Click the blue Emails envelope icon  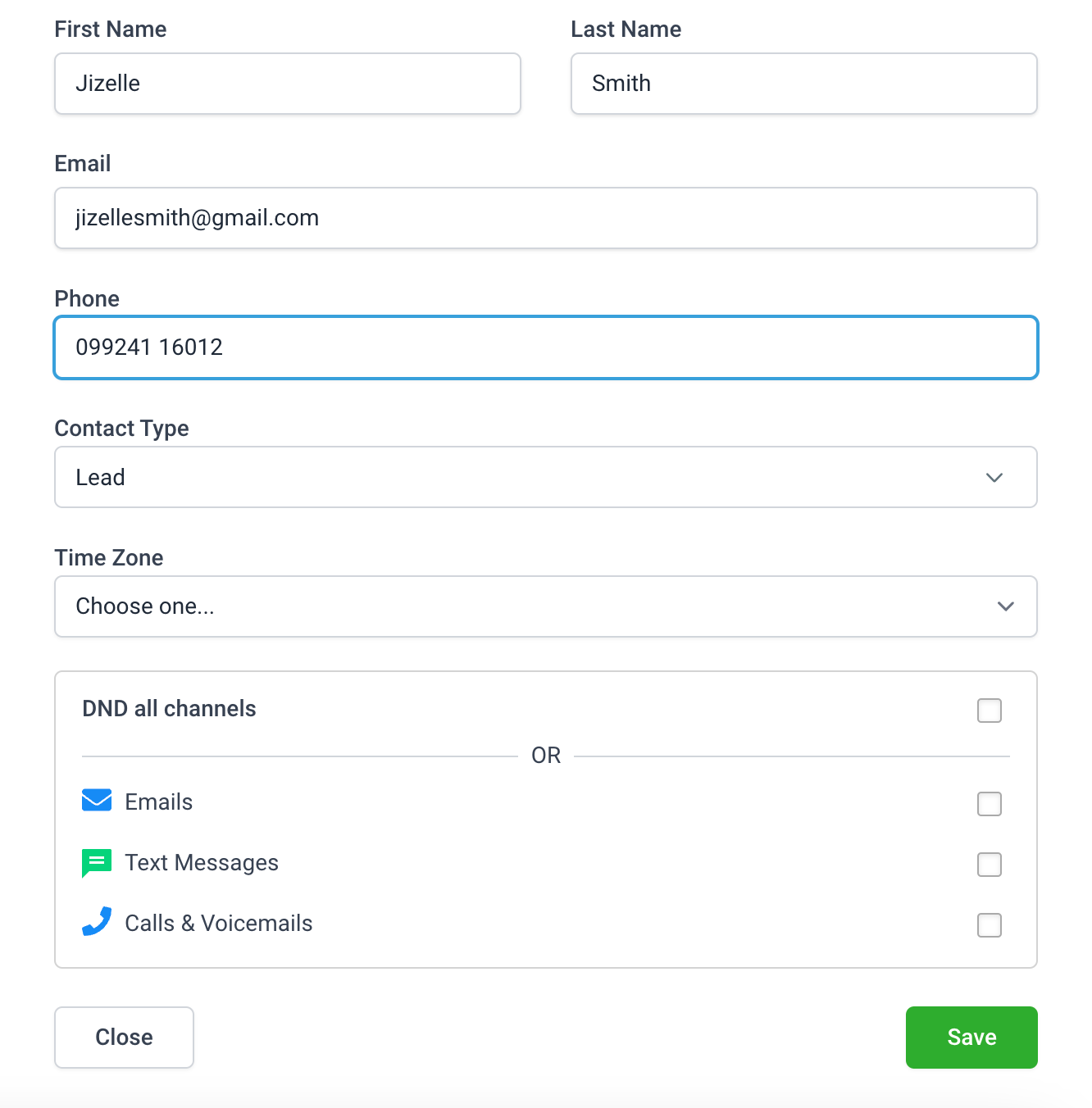(97, 800)
